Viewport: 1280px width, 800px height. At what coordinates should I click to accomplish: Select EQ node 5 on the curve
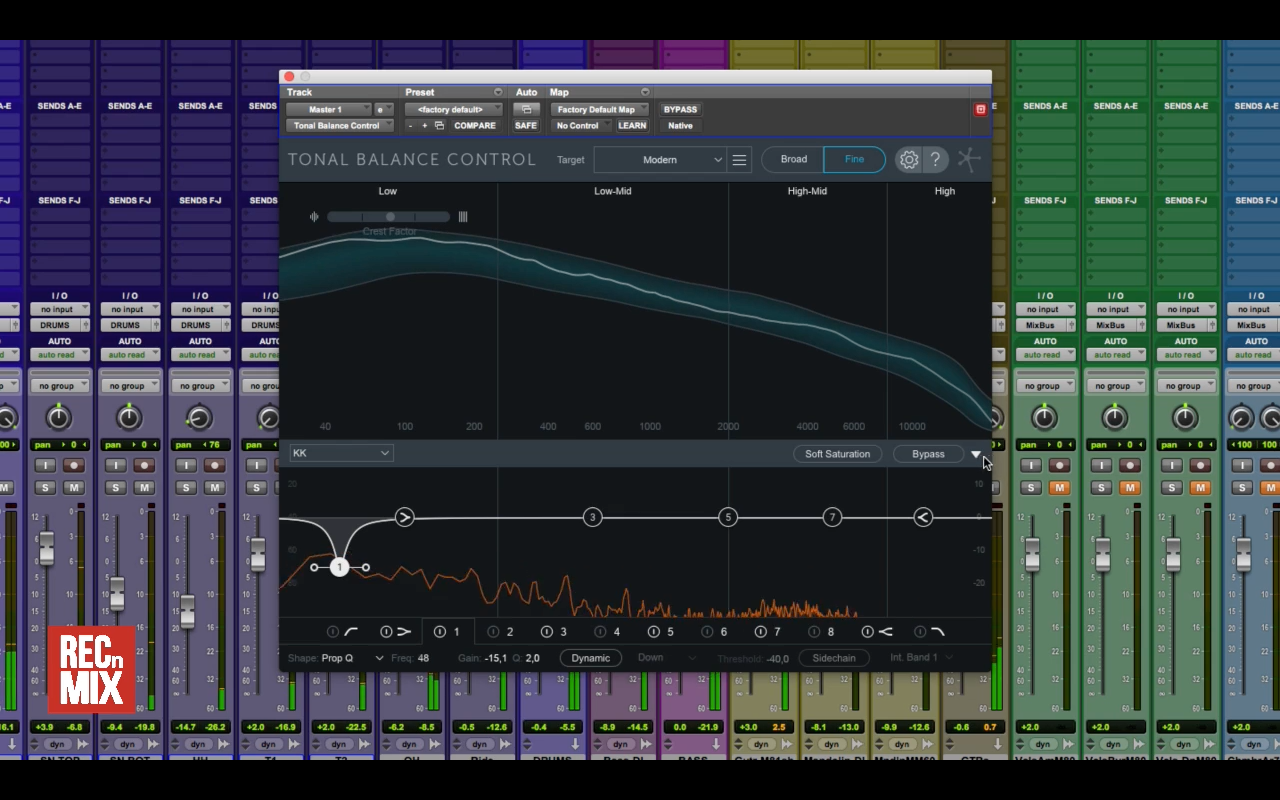tap(728, 517)
